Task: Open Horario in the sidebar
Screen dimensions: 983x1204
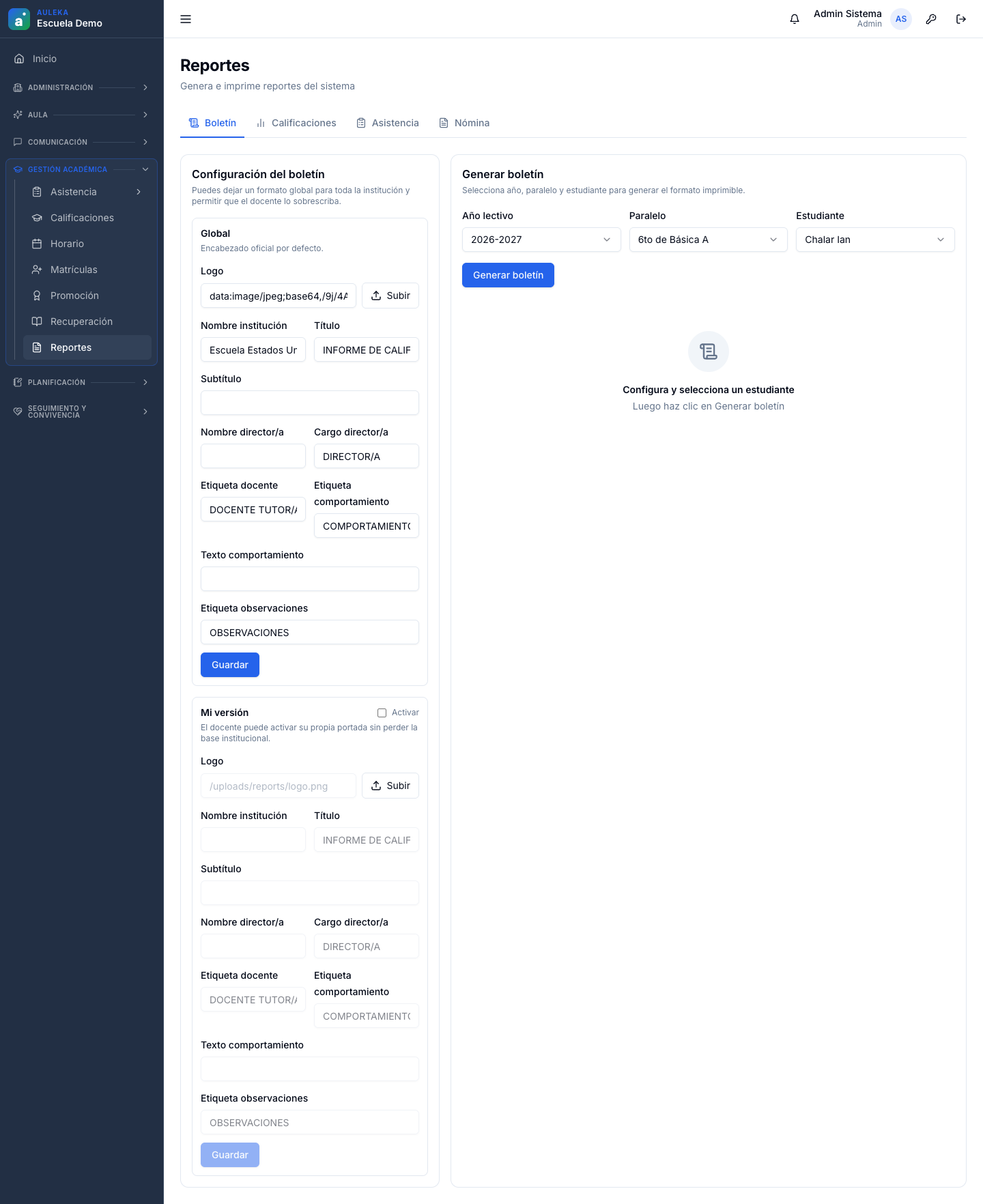Action: pyautogui.click(x=87, y=244)
